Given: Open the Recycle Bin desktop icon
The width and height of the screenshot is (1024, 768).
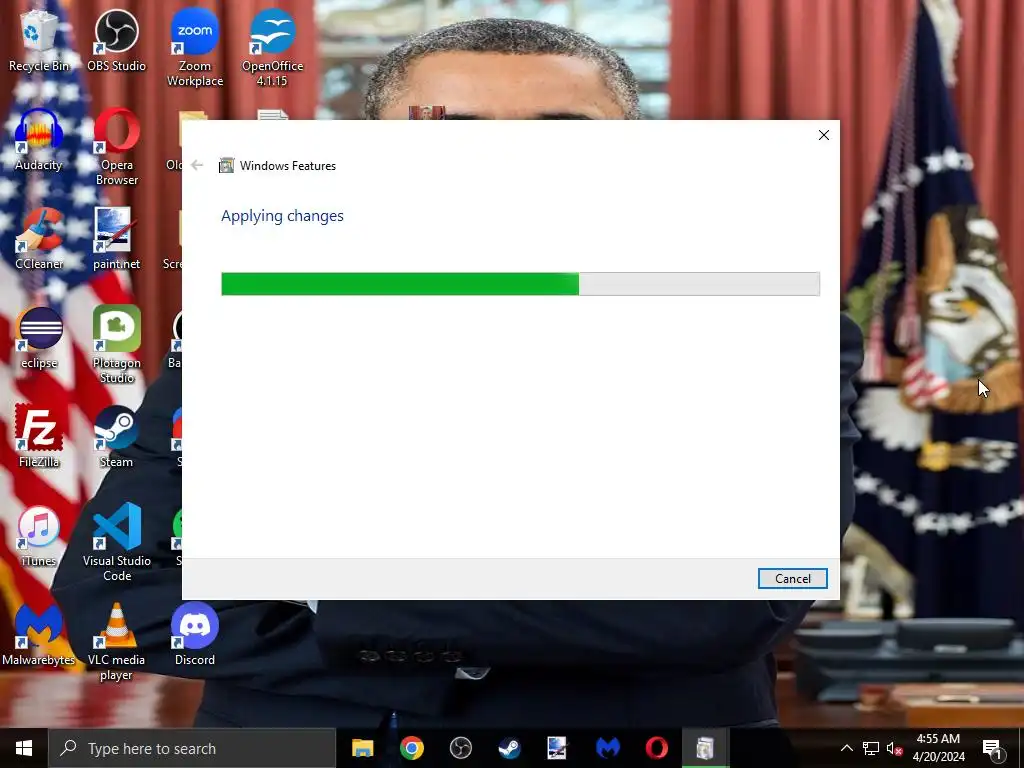Looking at the screenshot, I should (x=39, y=41).
